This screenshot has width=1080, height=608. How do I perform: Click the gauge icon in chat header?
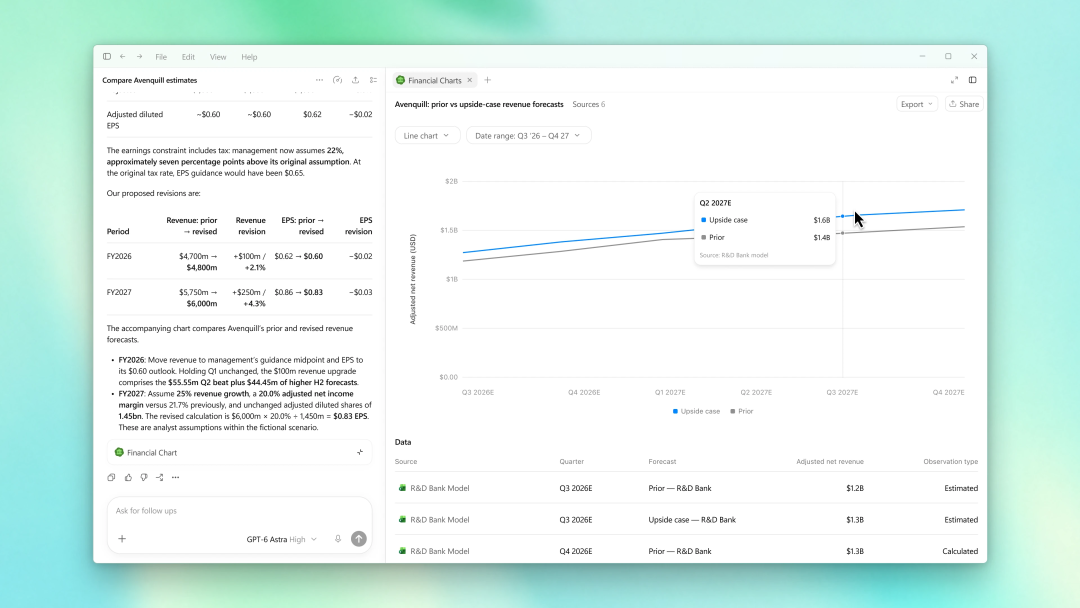pyautogui.click(x=338, y=80)
